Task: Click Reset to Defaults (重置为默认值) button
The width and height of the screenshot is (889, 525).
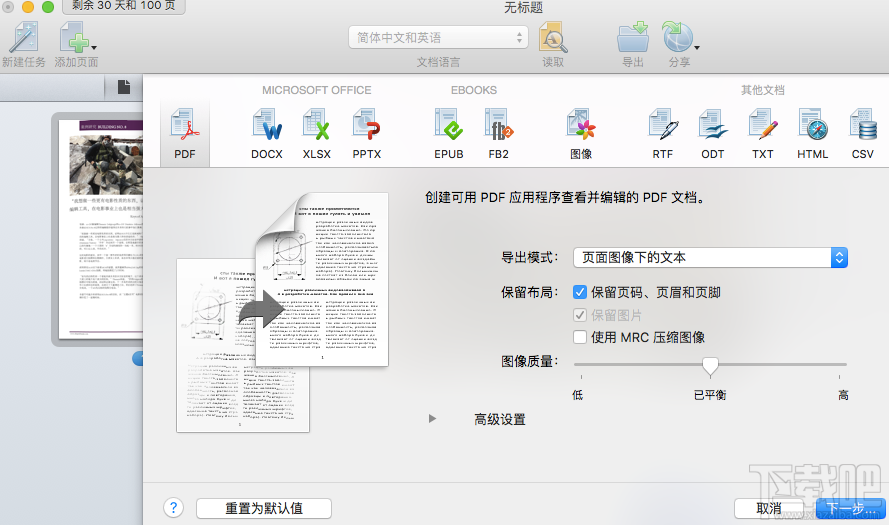Action: click(264, 508)
